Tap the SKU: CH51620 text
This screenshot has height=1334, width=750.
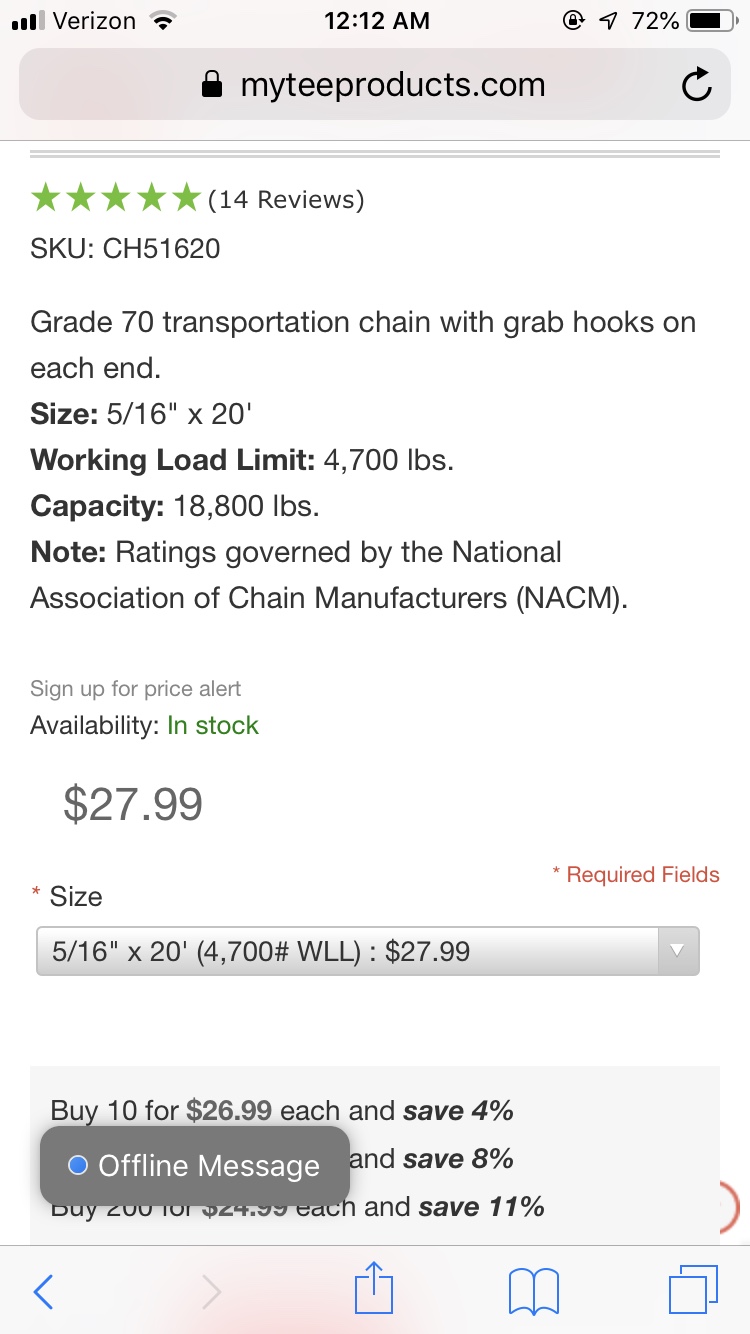pyautogui.click(x=125, y=248)
